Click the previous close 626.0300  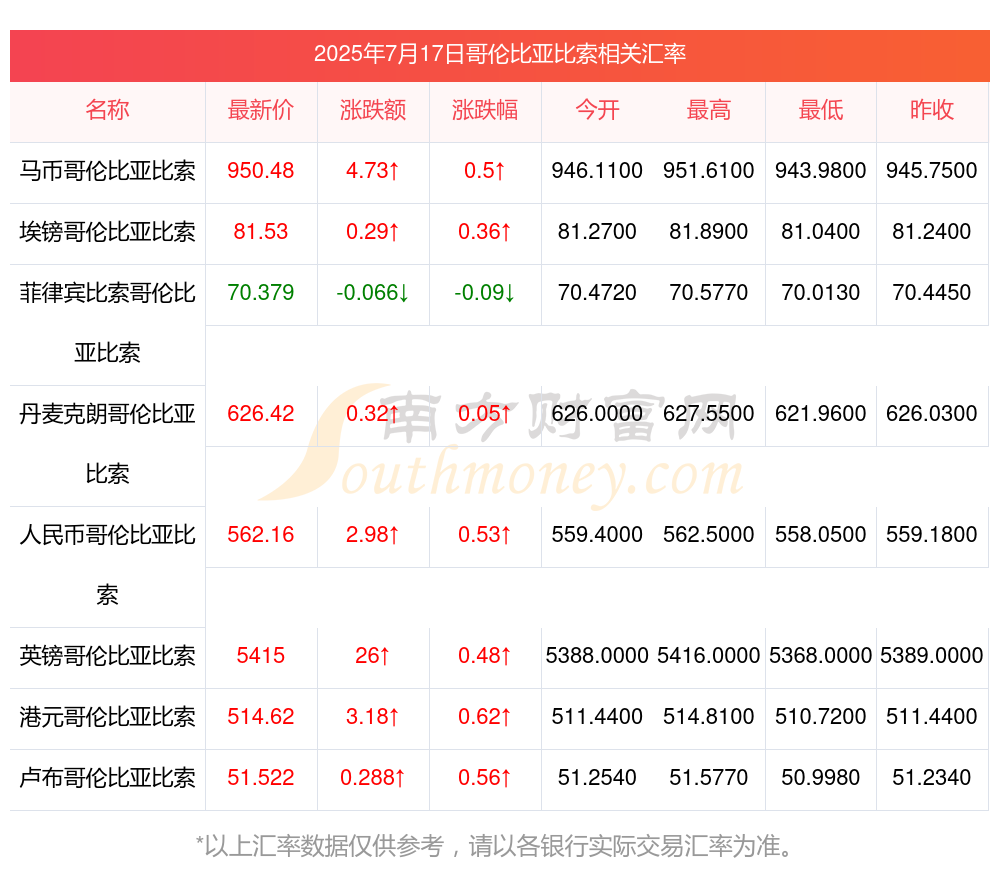(932, 413)
